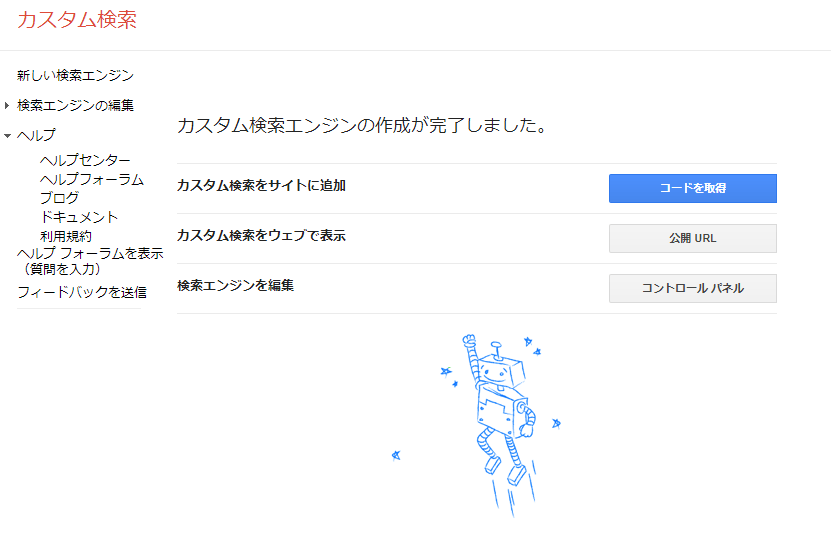Select the ヘルプ sidebar heading
Viewport: 831px width, 538px height.
tap(36, 135)
